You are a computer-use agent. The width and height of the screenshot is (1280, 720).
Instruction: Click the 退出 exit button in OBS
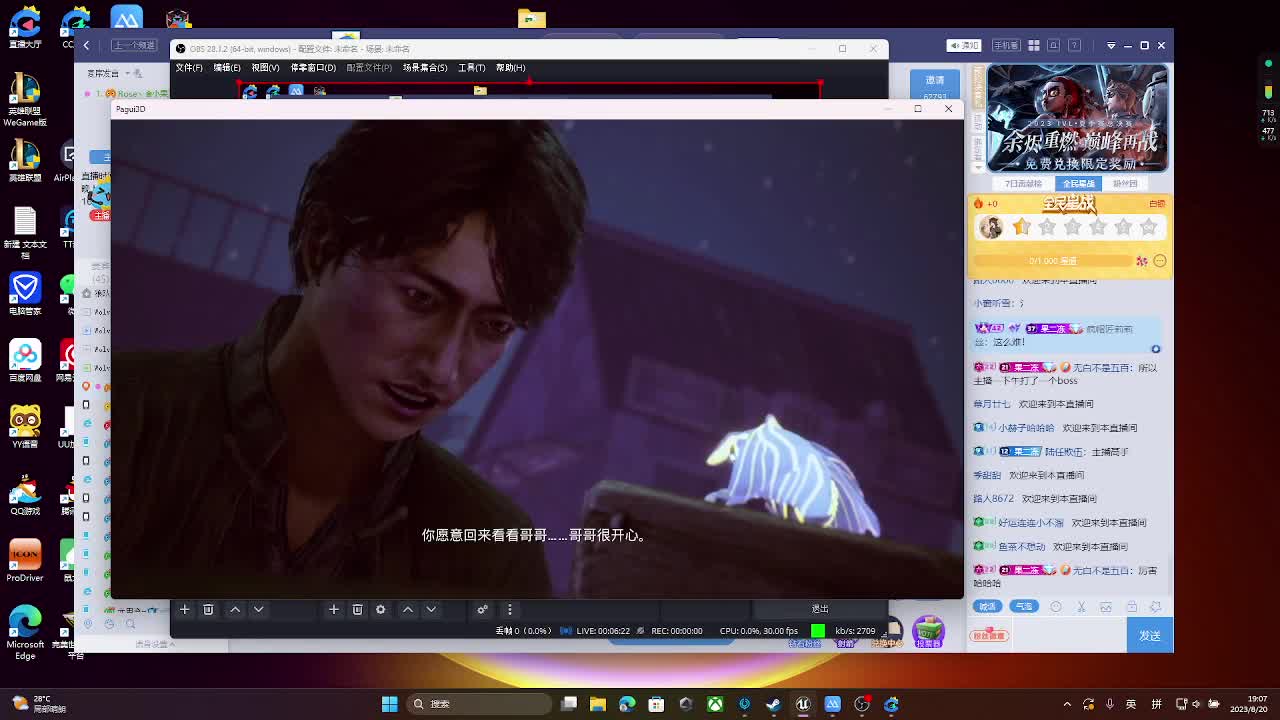(820, 609)
